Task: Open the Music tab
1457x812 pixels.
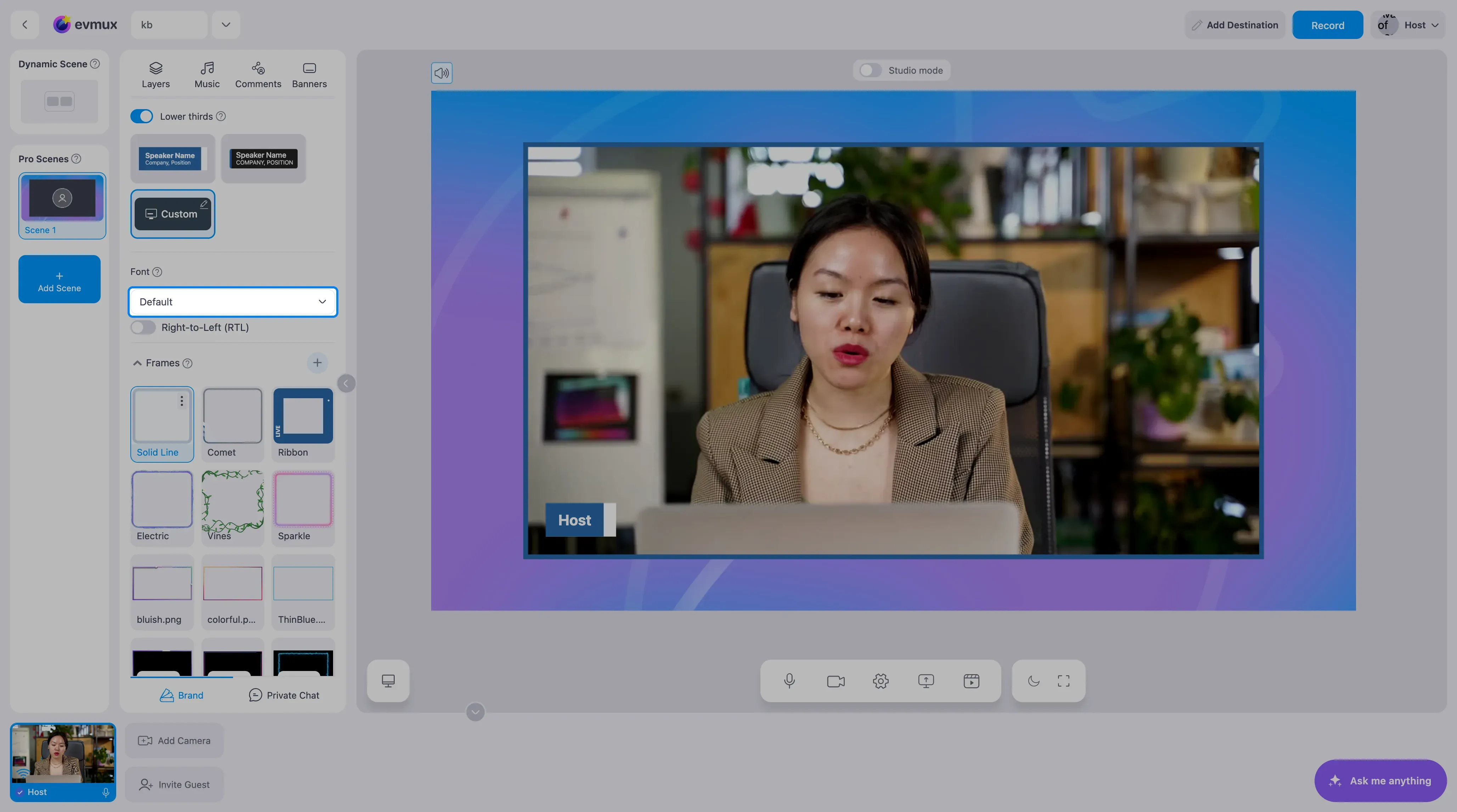Action: tap(207, 75)
